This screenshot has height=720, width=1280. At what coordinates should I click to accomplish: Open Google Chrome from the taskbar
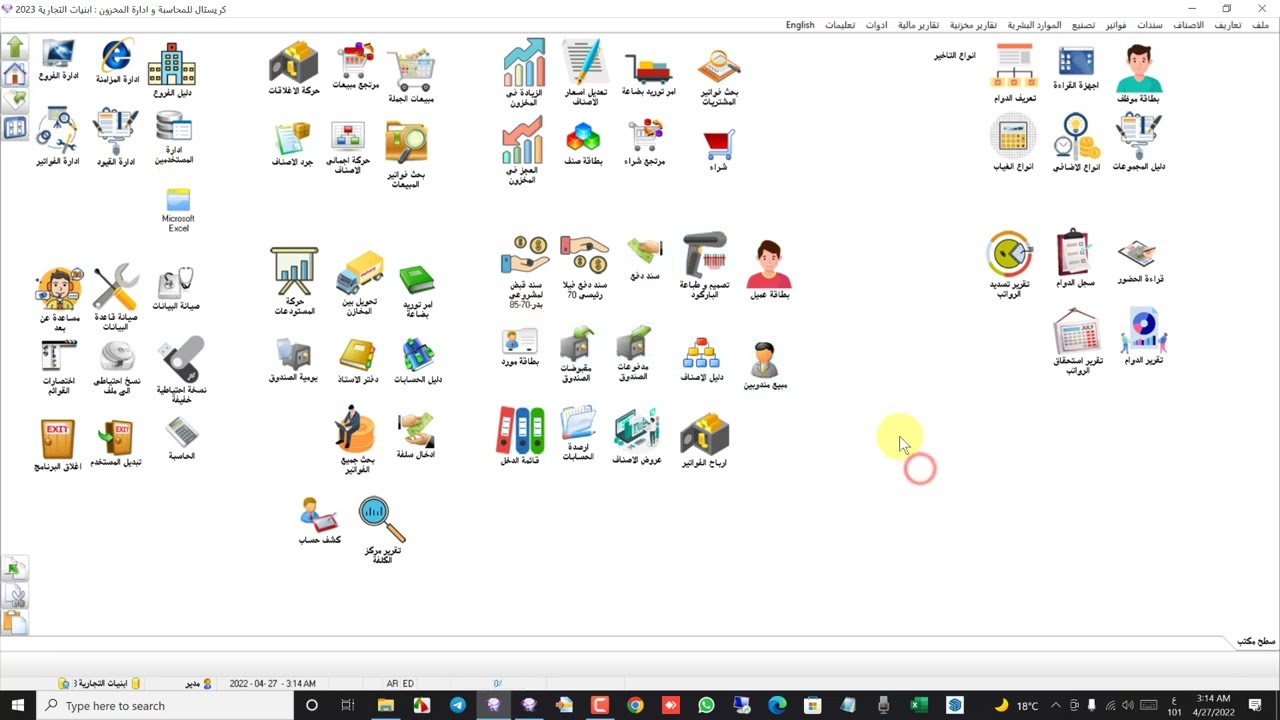coord(635,705)
